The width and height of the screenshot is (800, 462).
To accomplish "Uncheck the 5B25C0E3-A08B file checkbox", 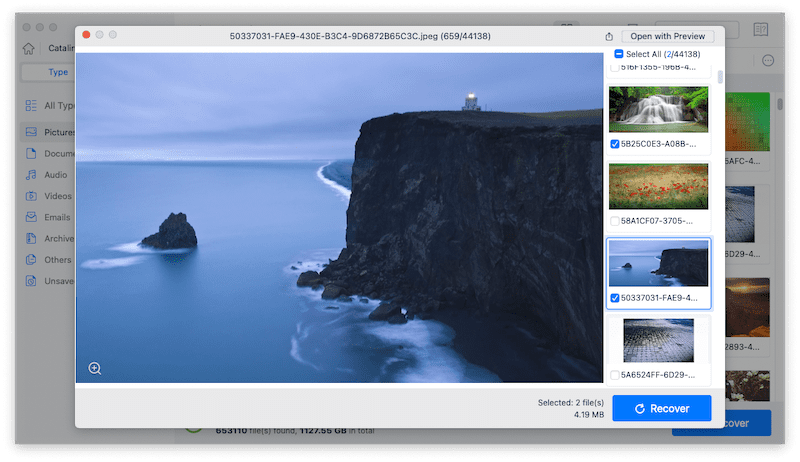I will point(615,144).
